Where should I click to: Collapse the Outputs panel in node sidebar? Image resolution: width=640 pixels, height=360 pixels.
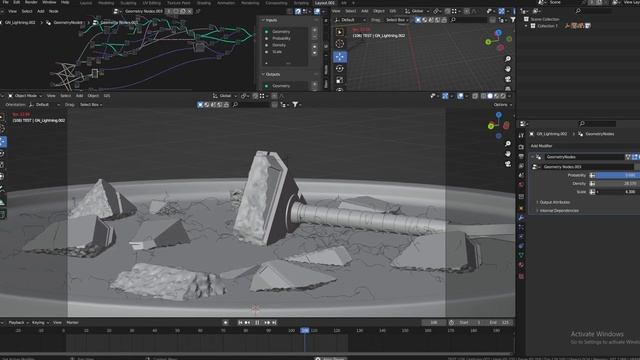pos(263,74)
